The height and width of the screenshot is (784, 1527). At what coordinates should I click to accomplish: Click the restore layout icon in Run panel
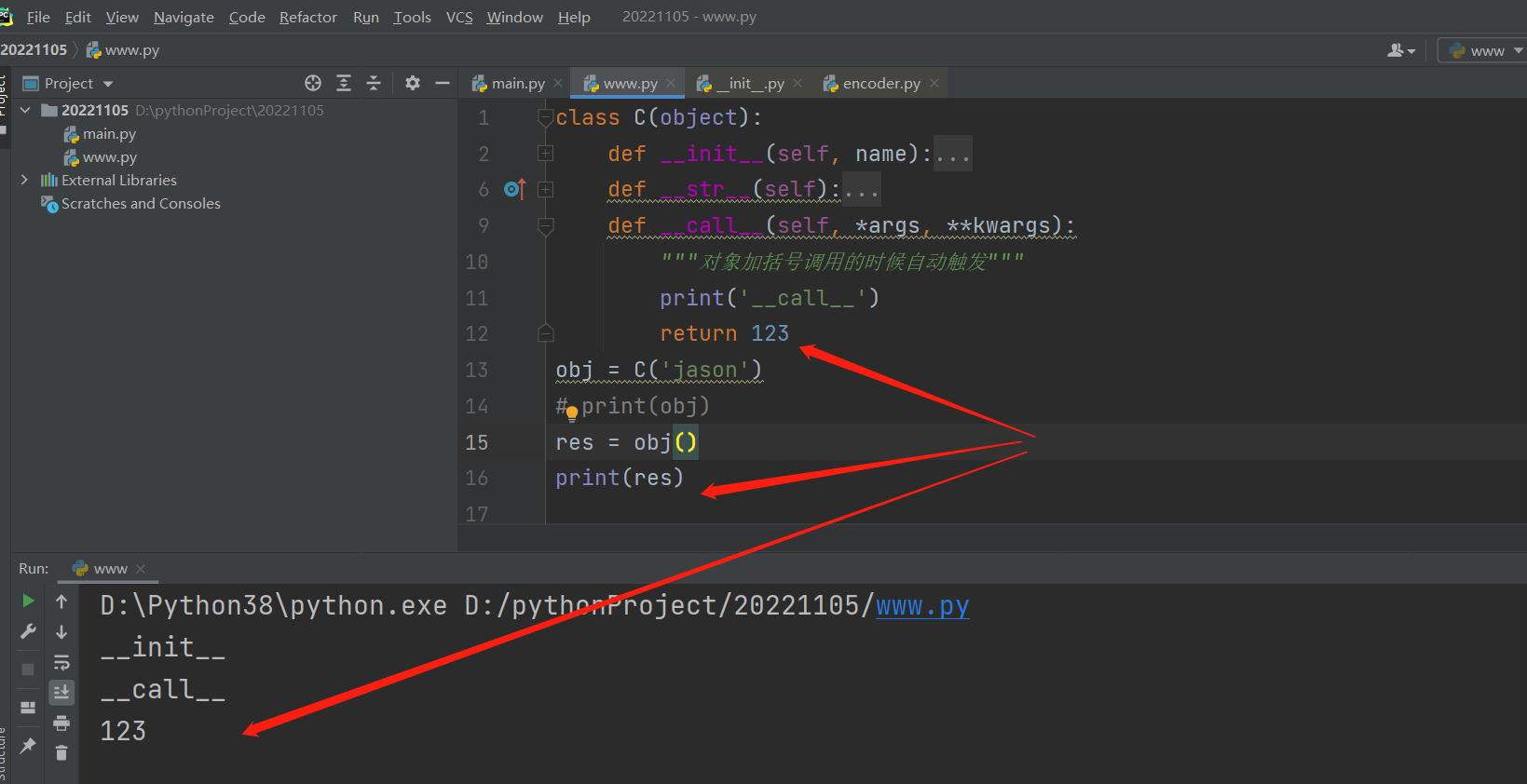[28, 708]
